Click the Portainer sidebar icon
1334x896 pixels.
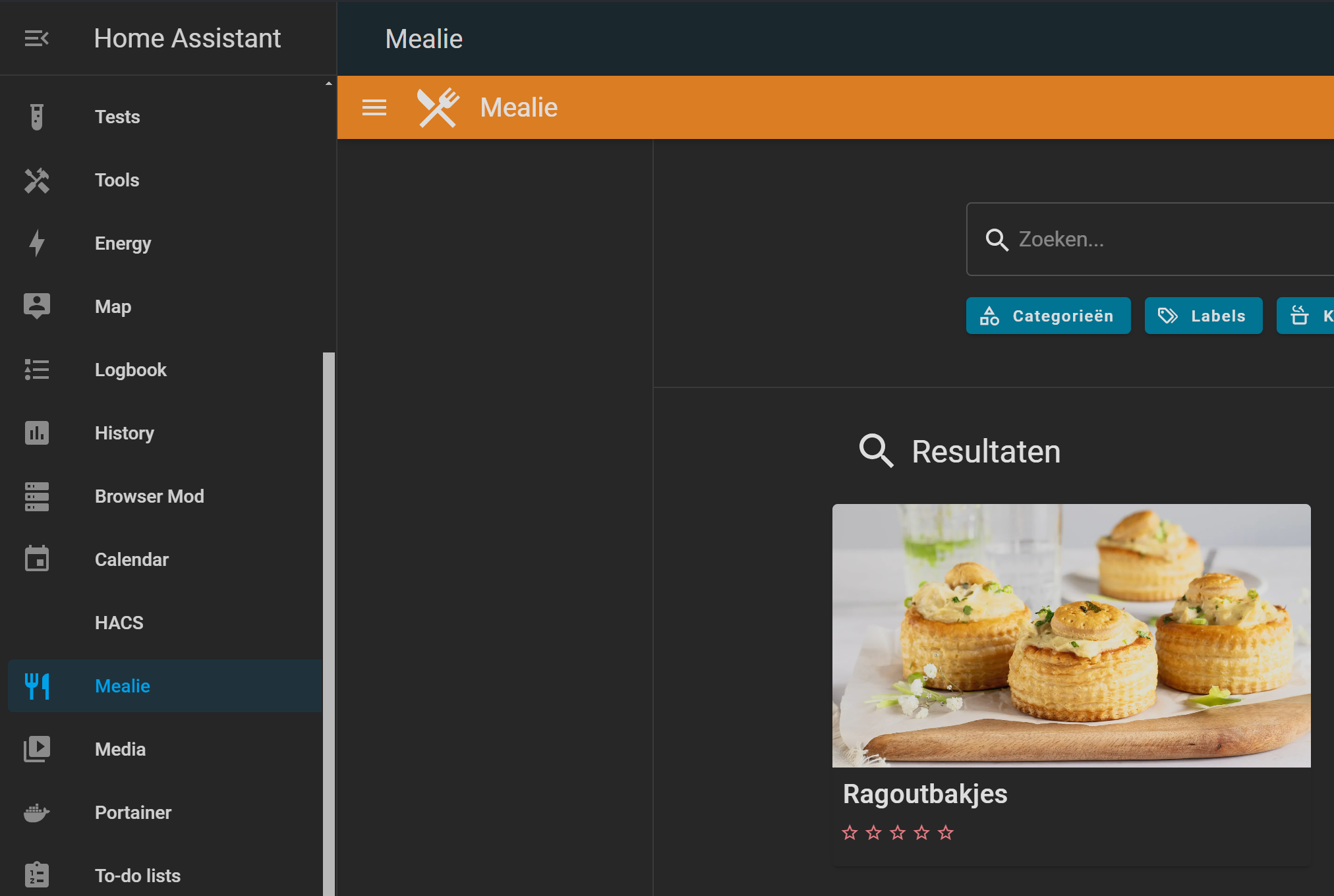[37, 811]
